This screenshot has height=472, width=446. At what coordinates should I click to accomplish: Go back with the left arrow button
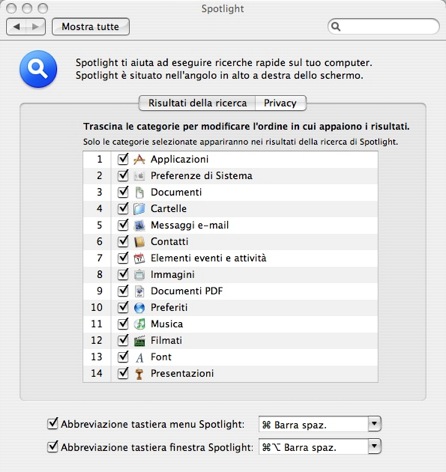tap(16, 27)
